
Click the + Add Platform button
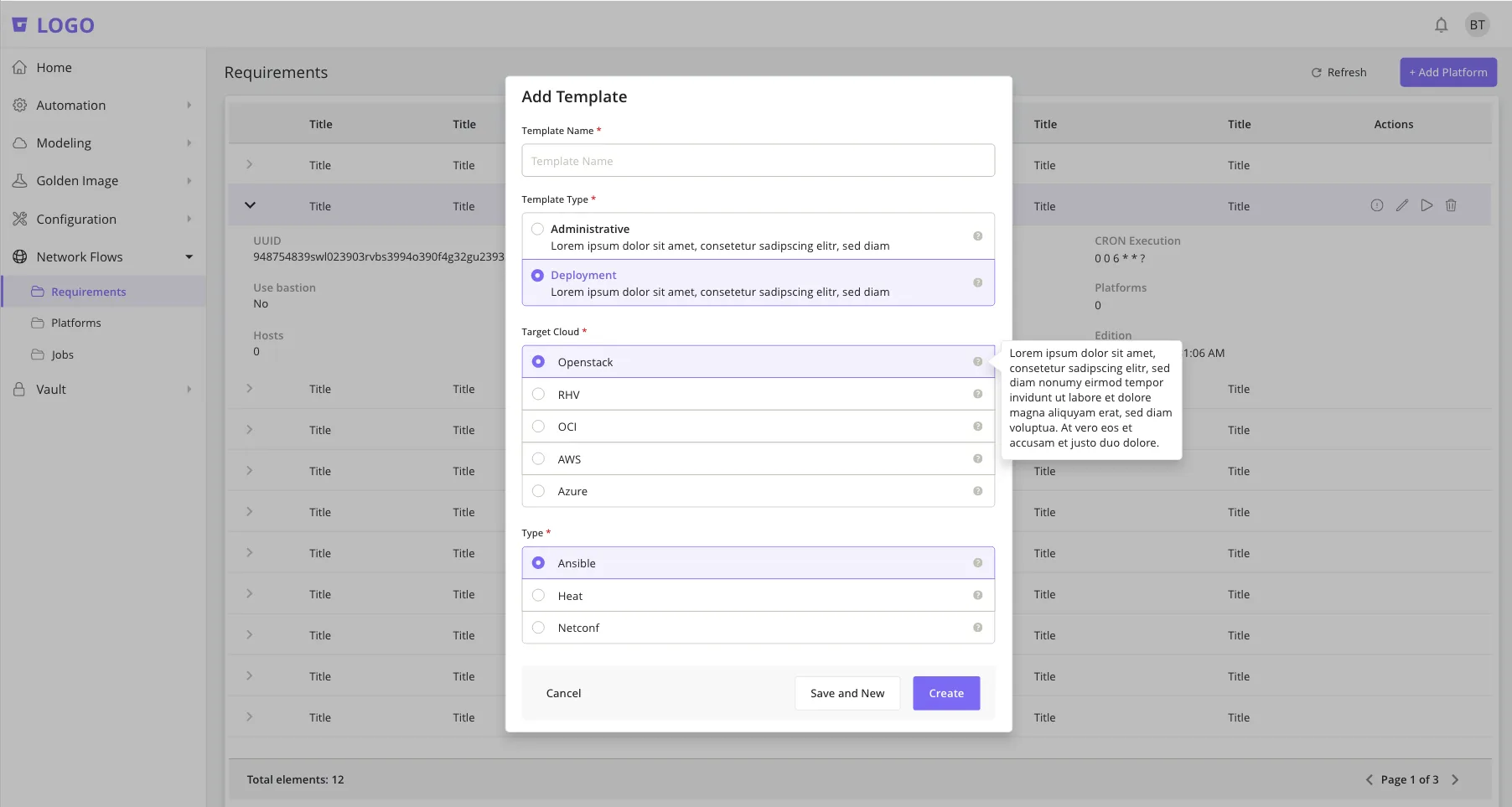pos(1448,73)
